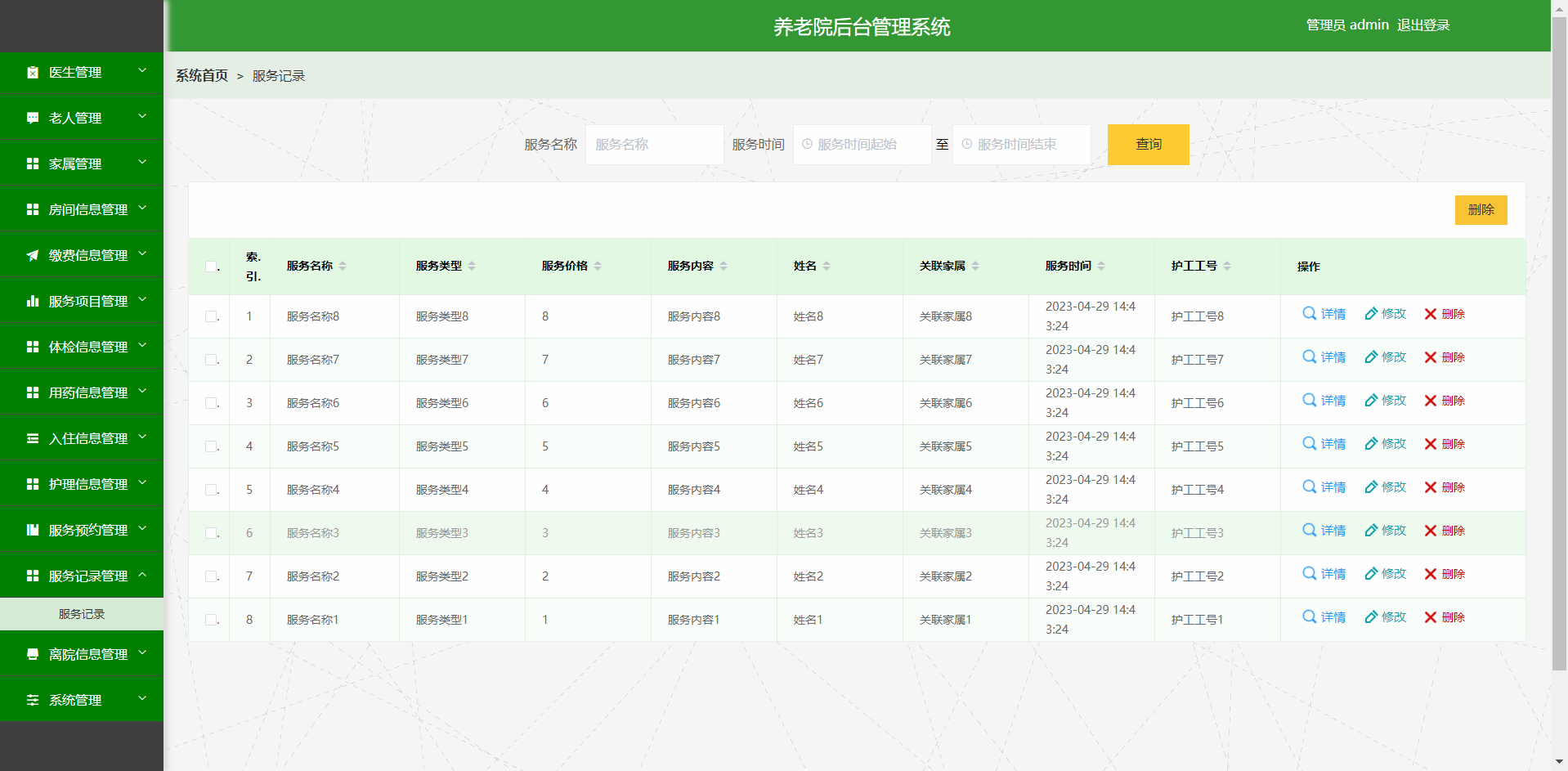Select the checkbox for row 服务名称4
Screen dimensions: 1568x771
click(211, 490)
